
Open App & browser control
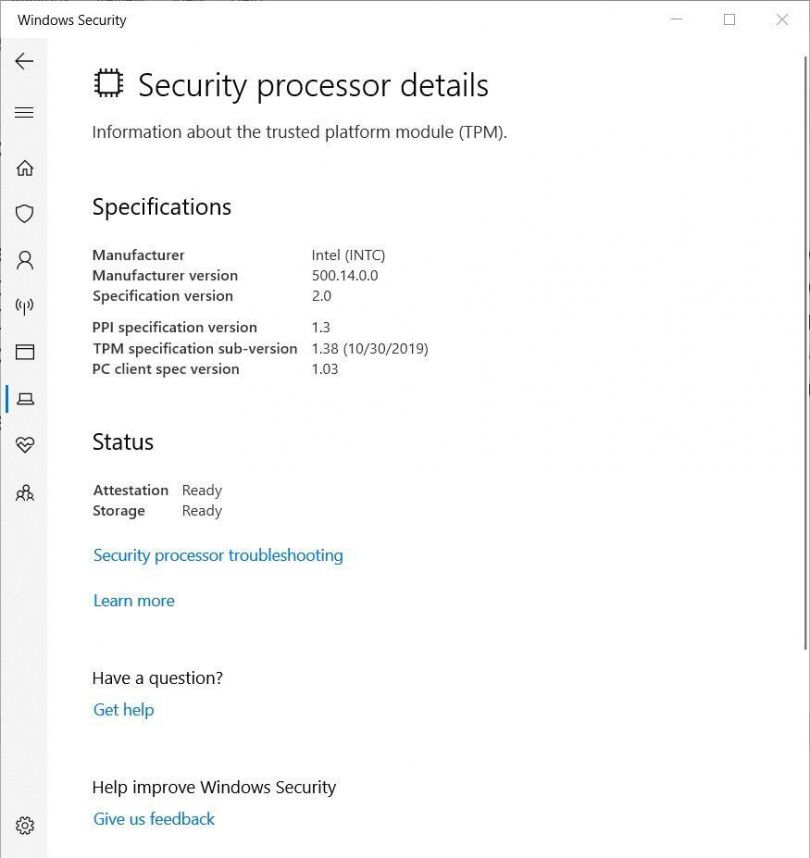coord(24,352)
